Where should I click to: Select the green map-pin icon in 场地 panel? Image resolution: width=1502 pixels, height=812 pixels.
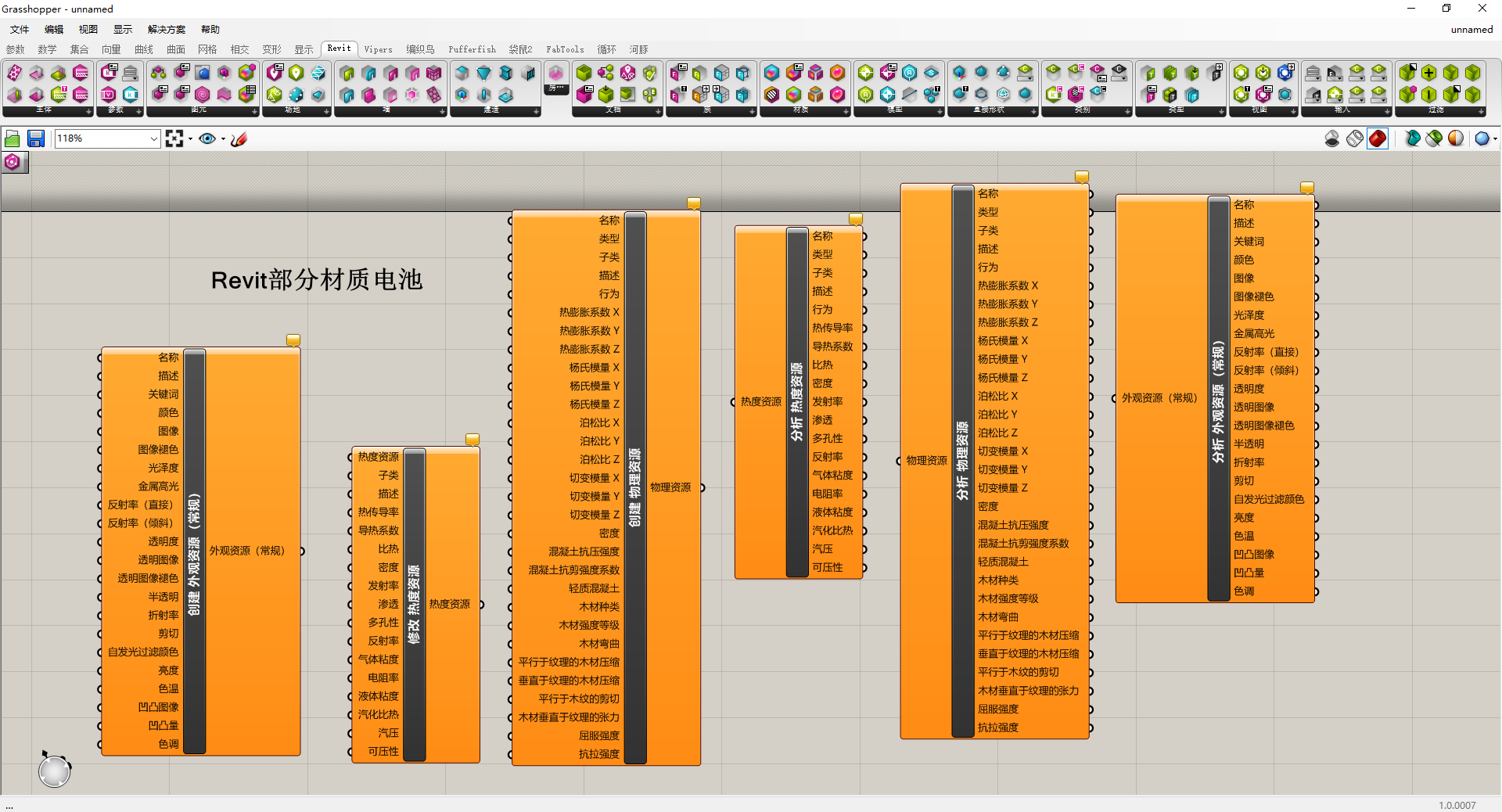click(296, 73)
